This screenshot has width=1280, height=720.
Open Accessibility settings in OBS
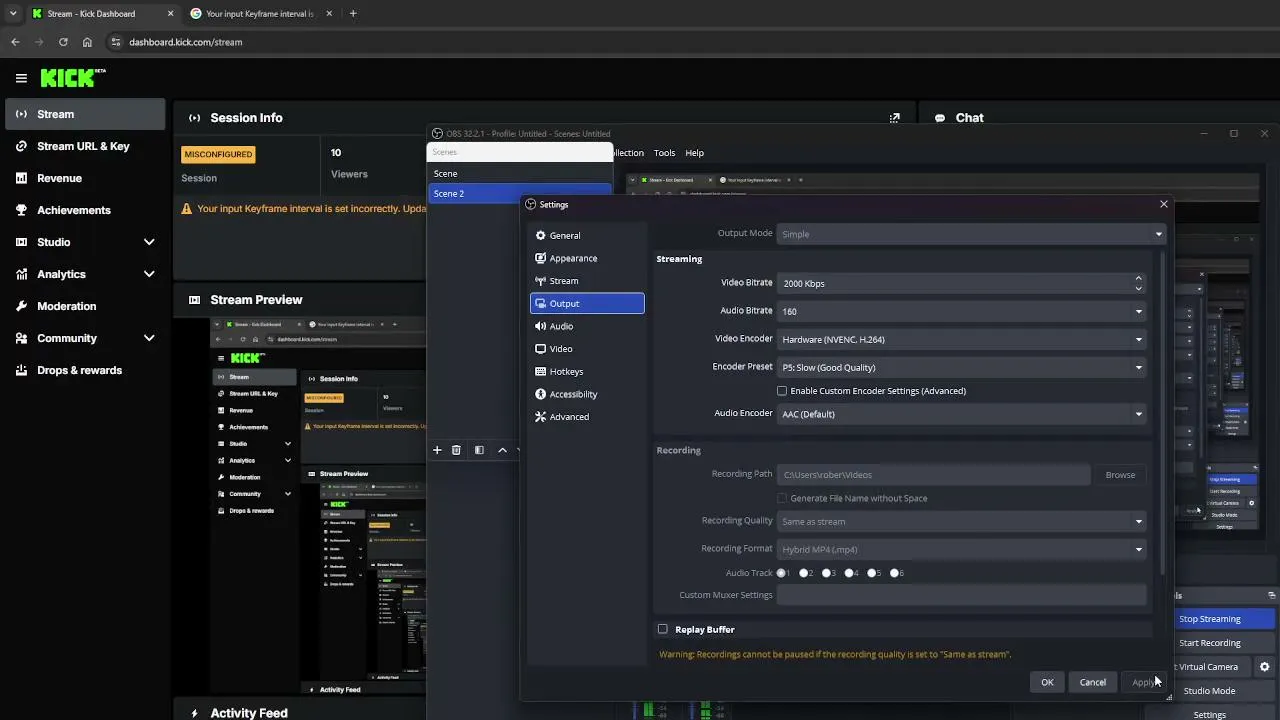(x=587, y=394)
